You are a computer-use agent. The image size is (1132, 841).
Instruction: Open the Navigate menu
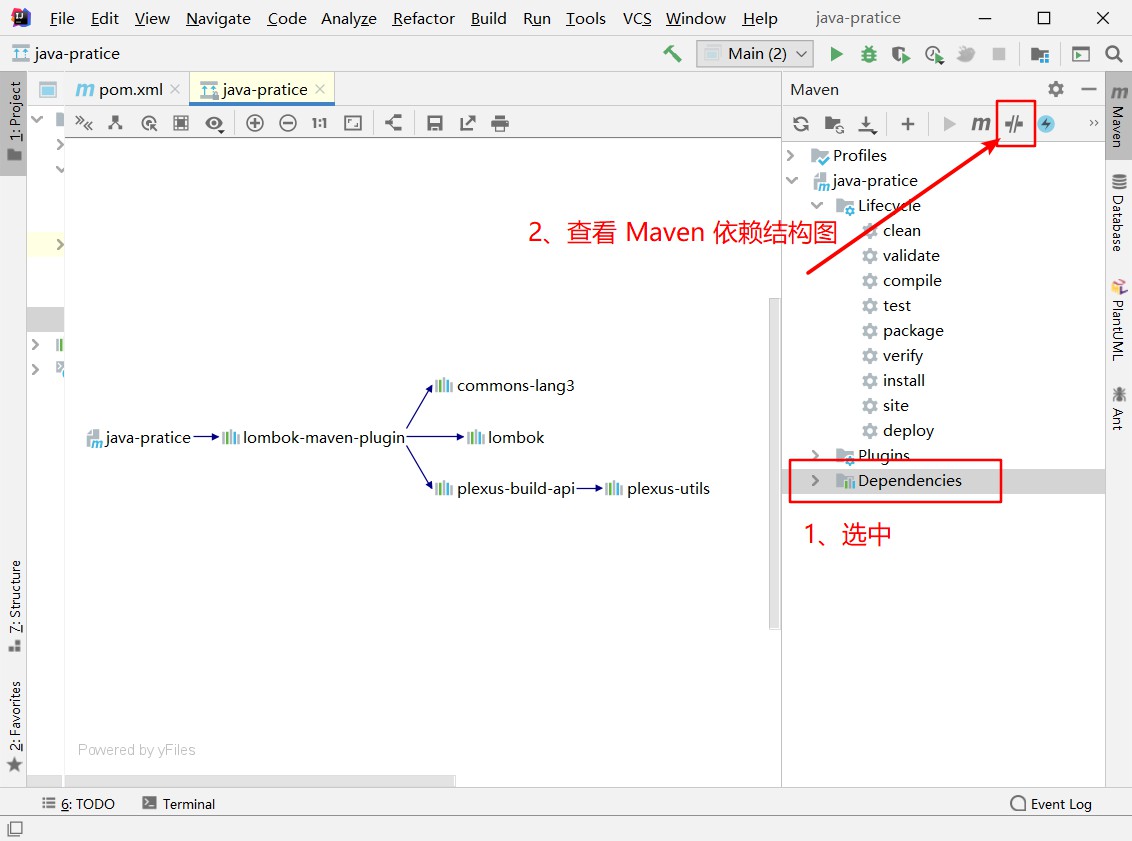pyautogui.click(x=218, y=18)
